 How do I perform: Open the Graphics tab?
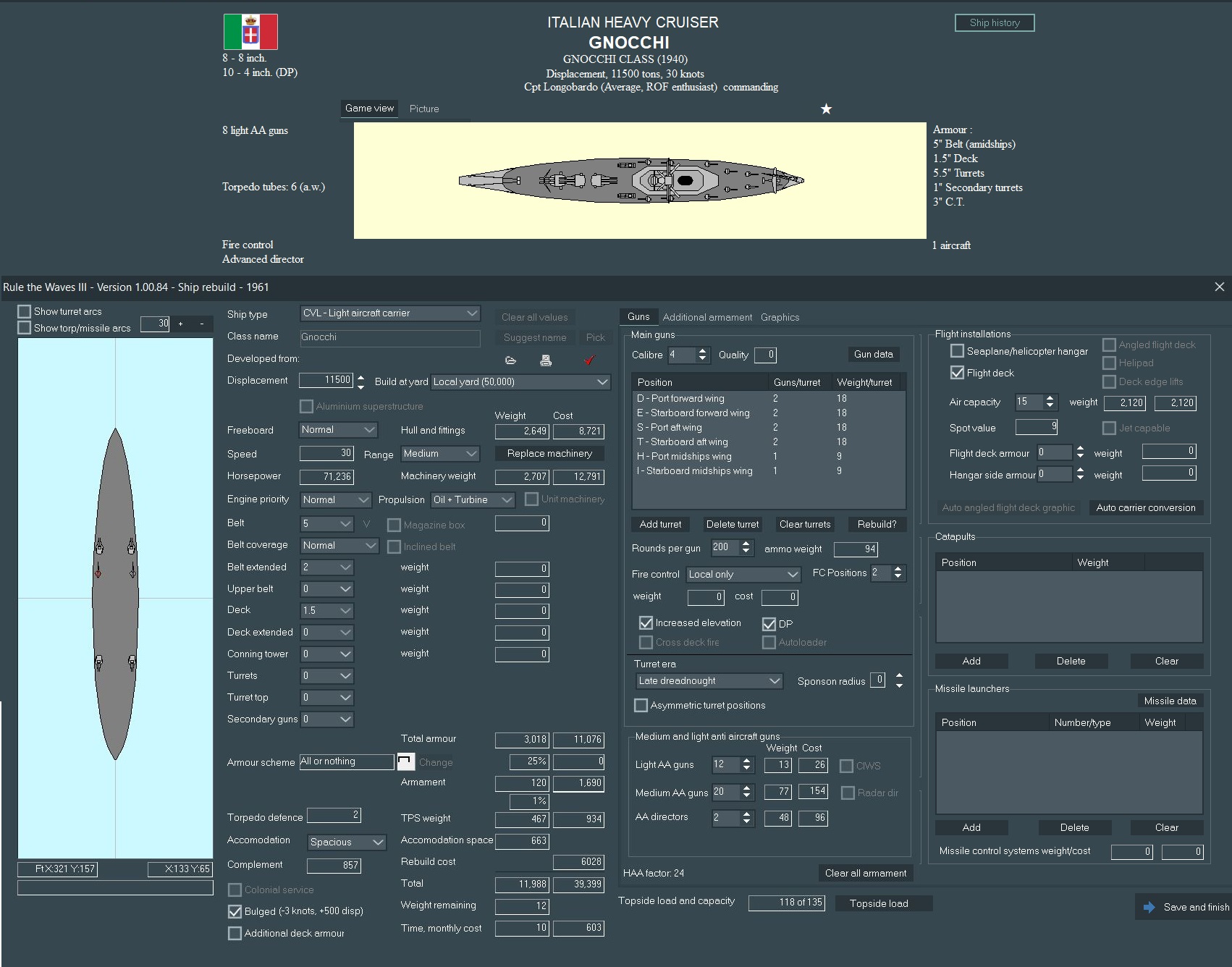780,317
